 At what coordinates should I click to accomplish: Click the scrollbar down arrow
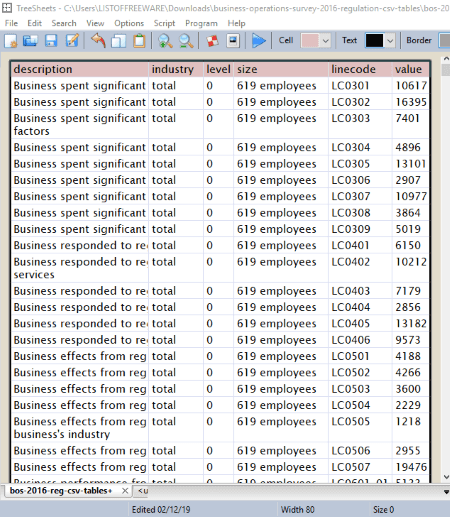click(446, 477)
